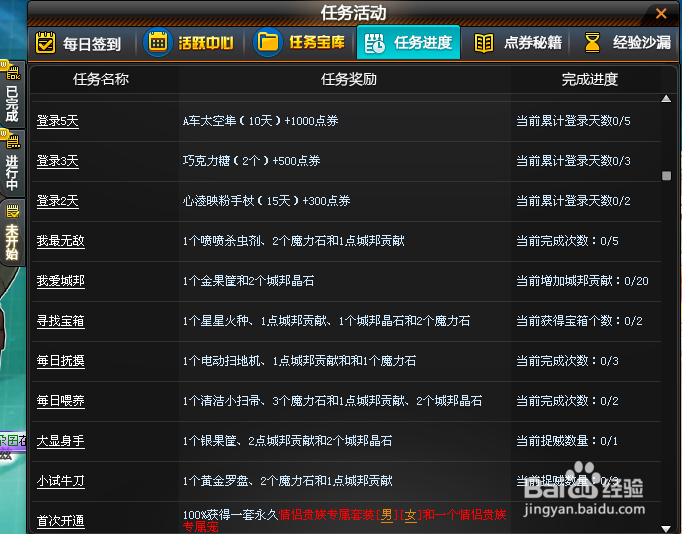Open the 大显身手 task link
This screenshot has width=682, height=534.
click(x=60, y=441)
